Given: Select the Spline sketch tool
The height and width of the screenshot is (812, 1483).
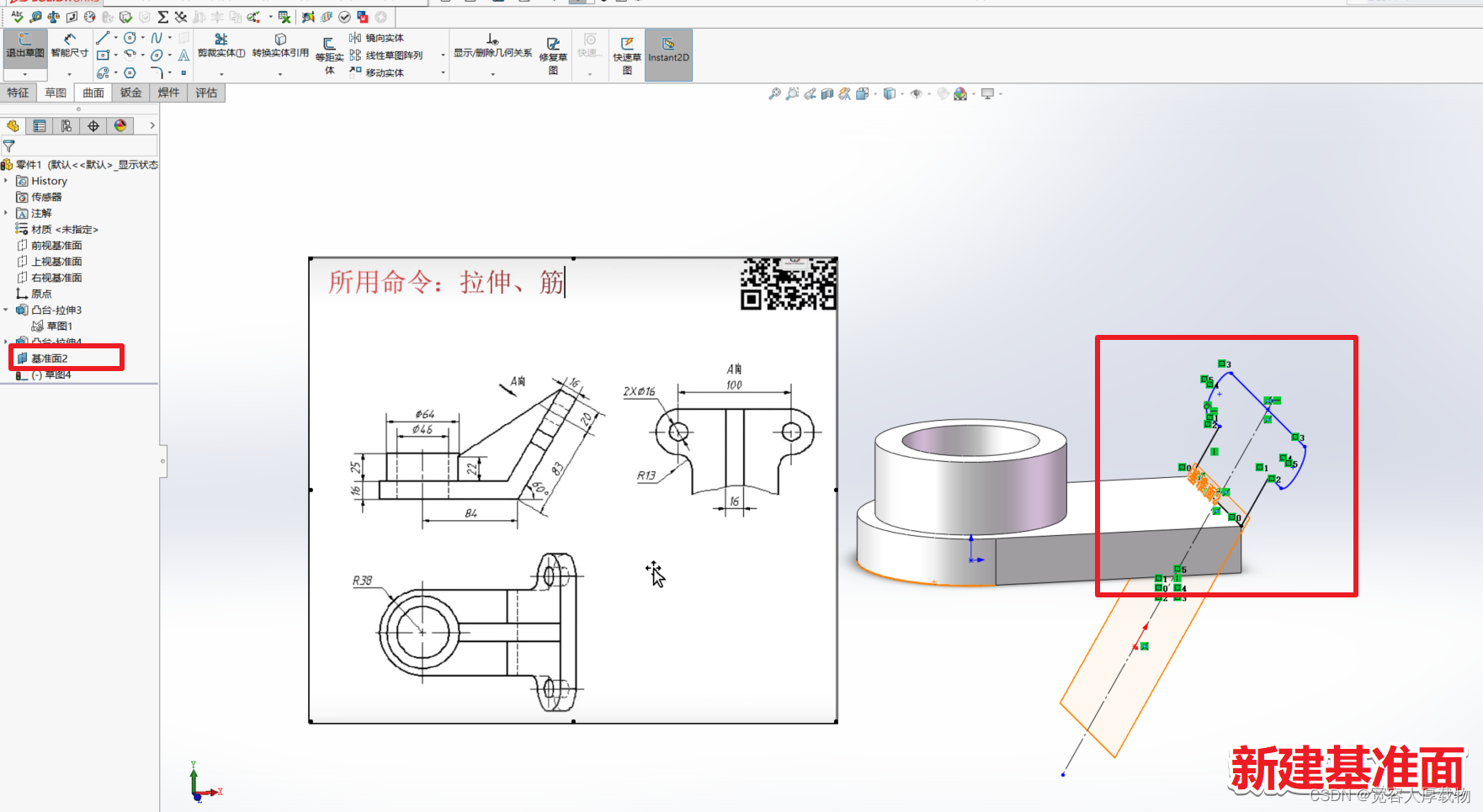Looking at the screenshot, I should 157,38.
